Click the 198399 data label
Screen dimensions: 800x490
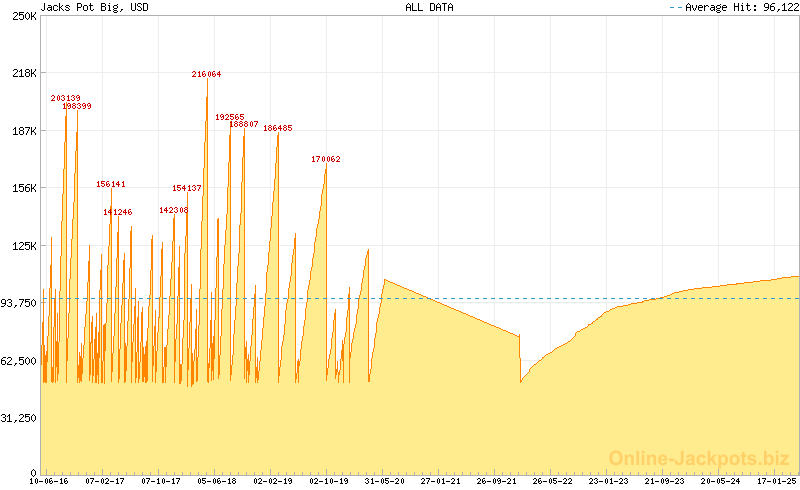[77, 106]
